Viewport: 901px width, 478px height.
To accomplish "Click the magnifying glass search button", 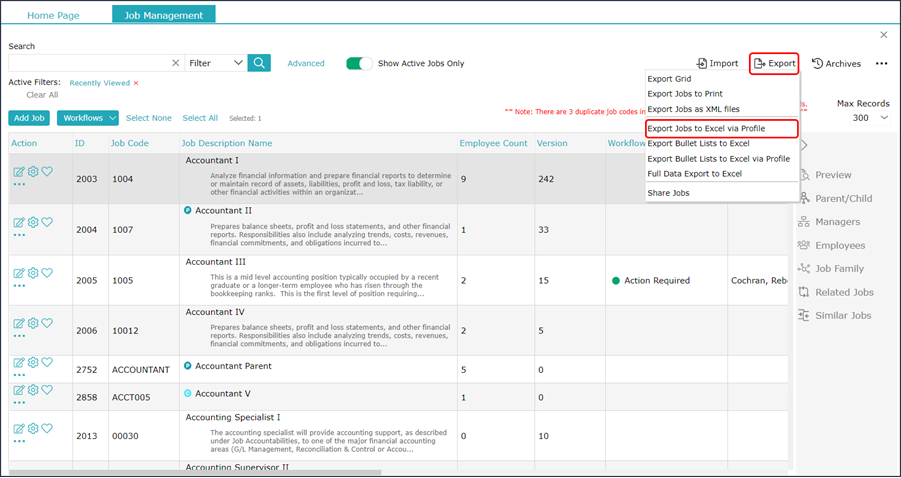I will pos(259,63).
